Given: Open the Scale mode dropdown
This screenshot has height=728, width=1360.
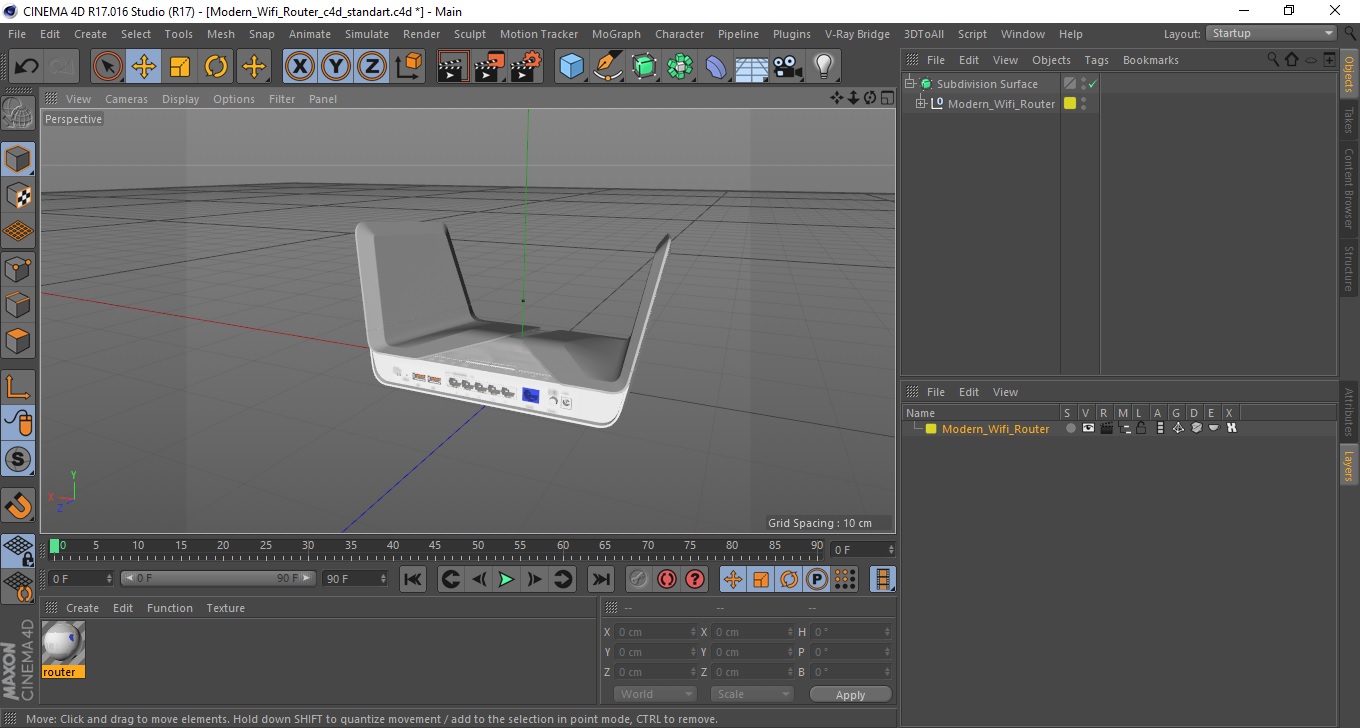Looking at the screenshot, I should (x=752, y=694).
